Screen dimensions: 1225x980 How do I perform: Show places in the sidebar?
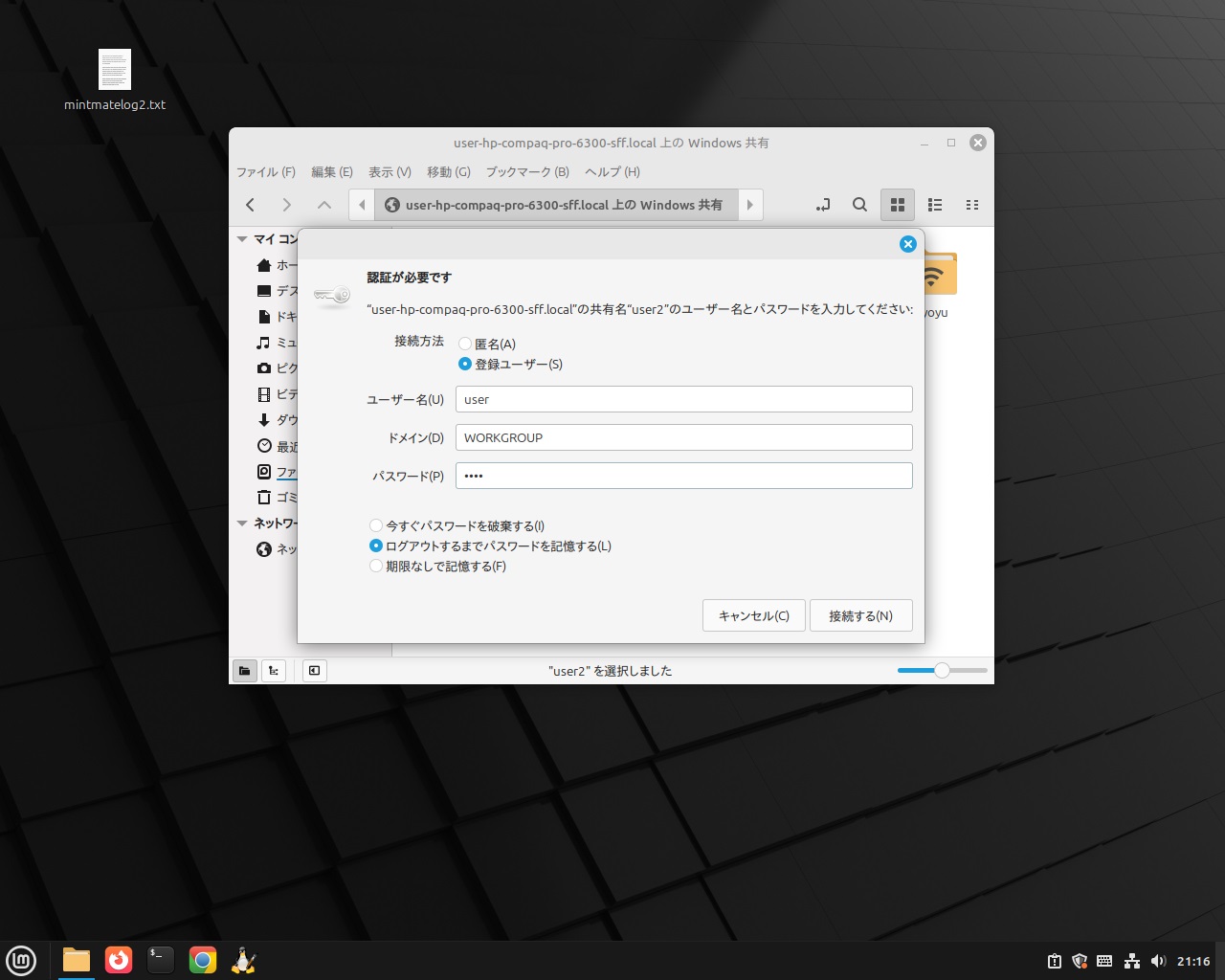[245, 671]
